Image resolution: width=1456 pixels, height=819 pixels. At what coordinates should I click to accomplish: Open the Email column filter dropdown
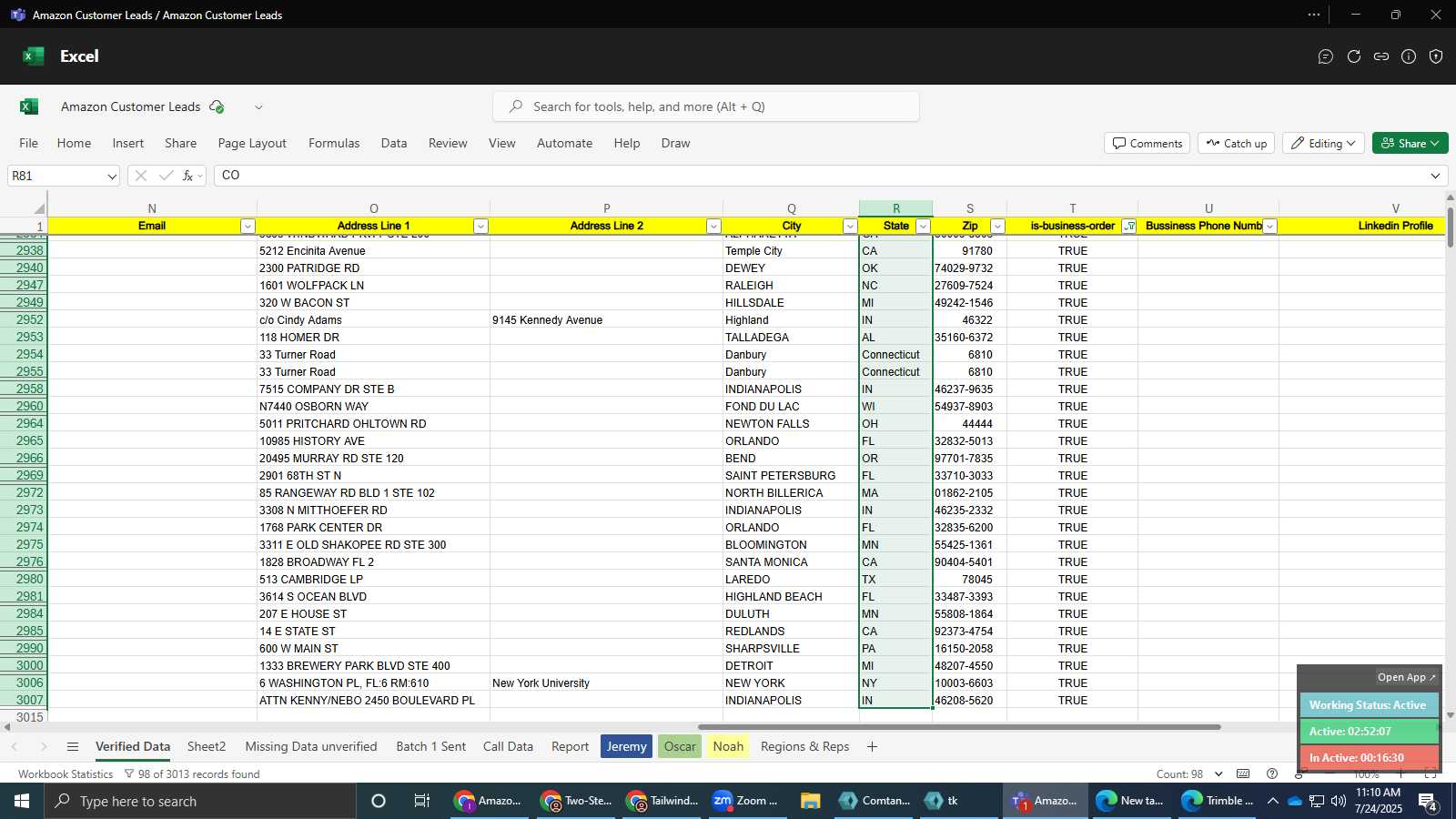tap(248, 226)
